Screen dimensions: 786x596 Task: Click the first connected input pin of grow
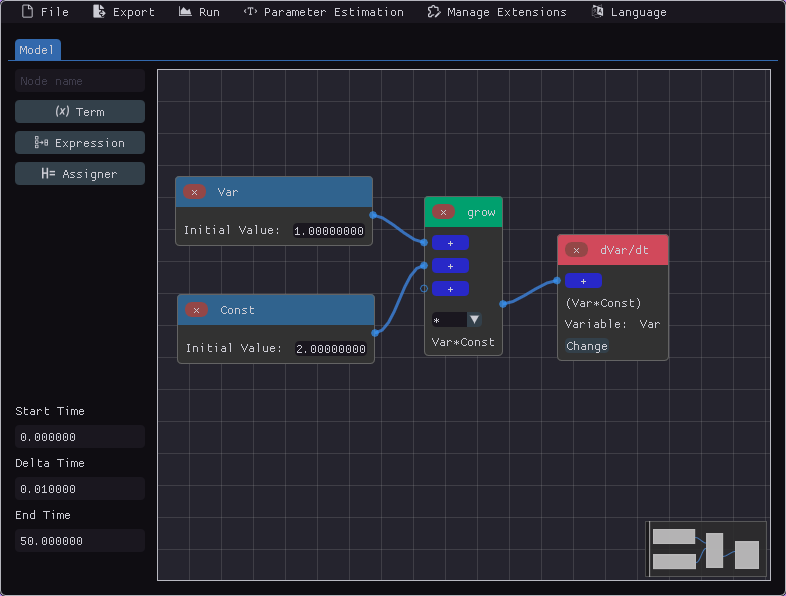[x=424, y=243]
